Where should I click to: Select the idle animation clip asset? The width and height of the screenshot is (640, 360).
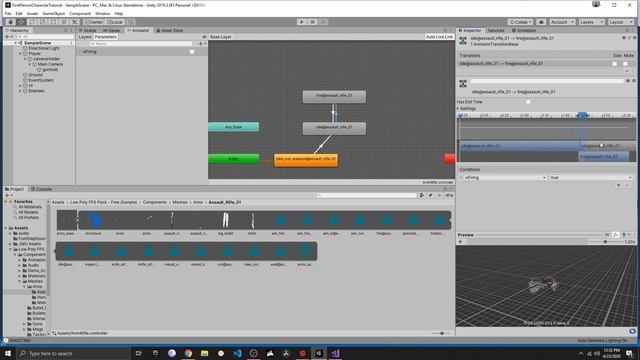tap(68, 252)
